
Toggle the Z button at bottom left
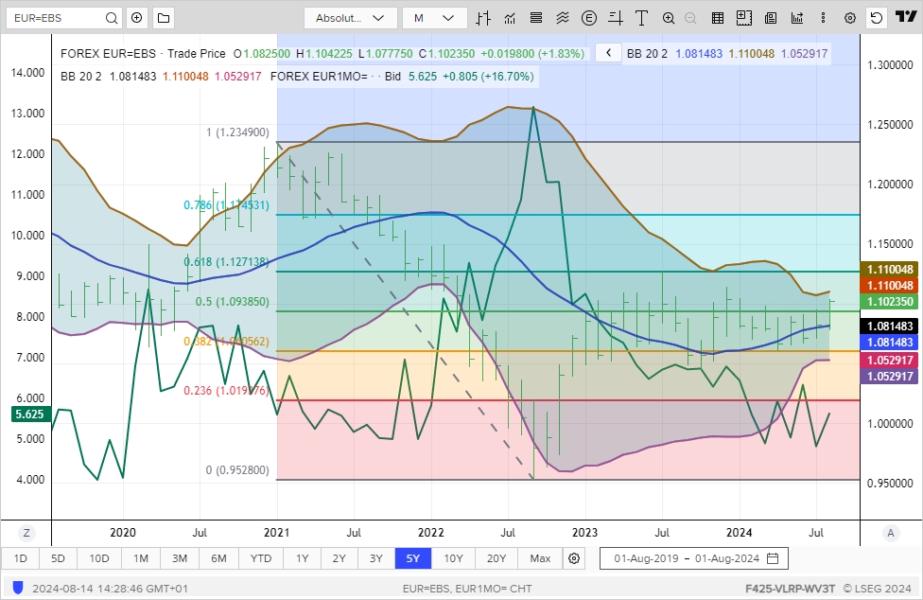coord(27,533)
